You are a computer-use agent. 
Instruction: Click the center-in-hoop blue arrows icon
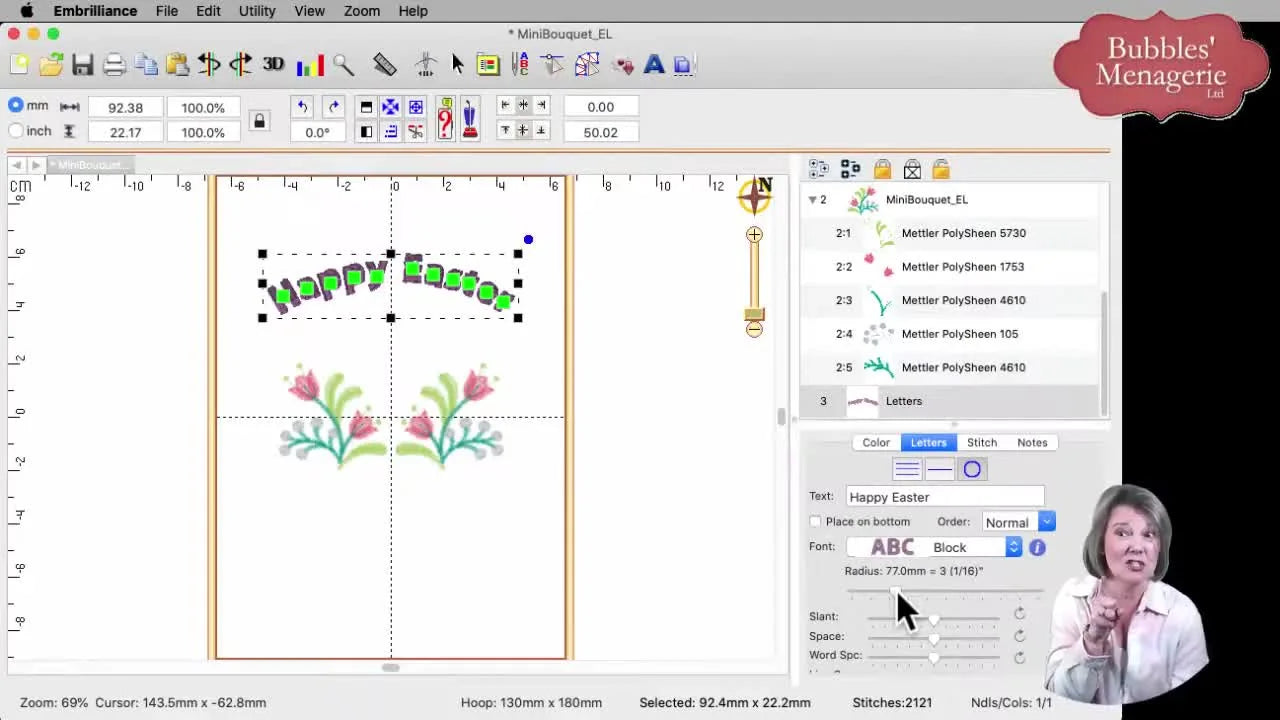391,107
